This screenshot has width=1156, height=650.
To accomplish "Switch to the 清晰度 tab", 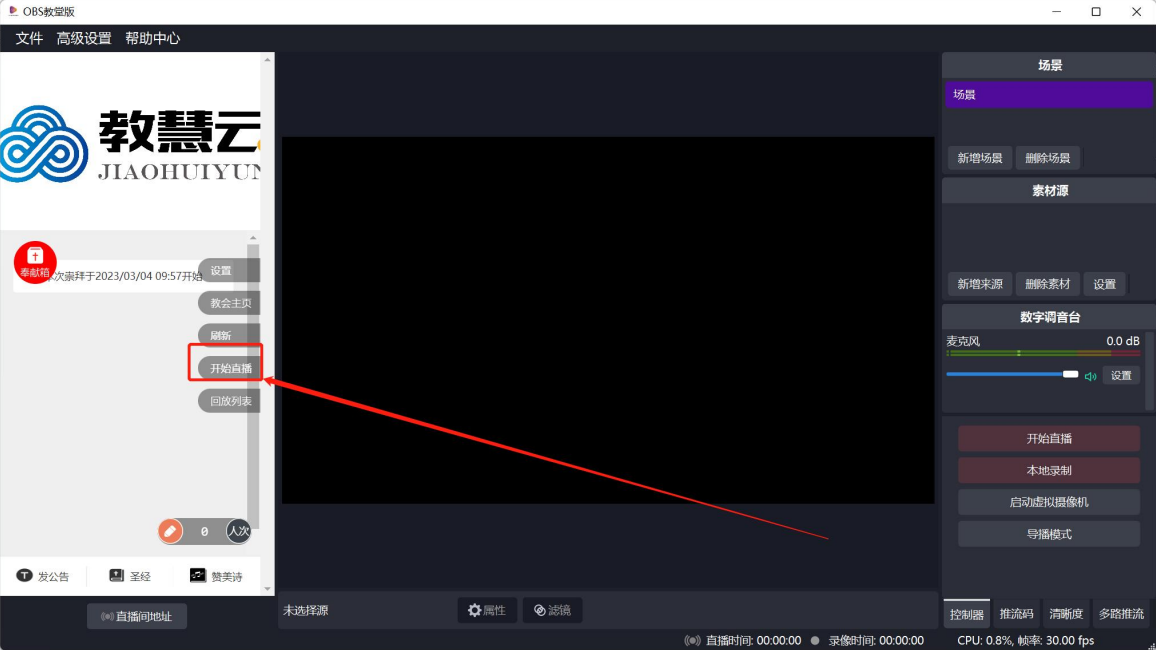I will [x=1065, y=613].
